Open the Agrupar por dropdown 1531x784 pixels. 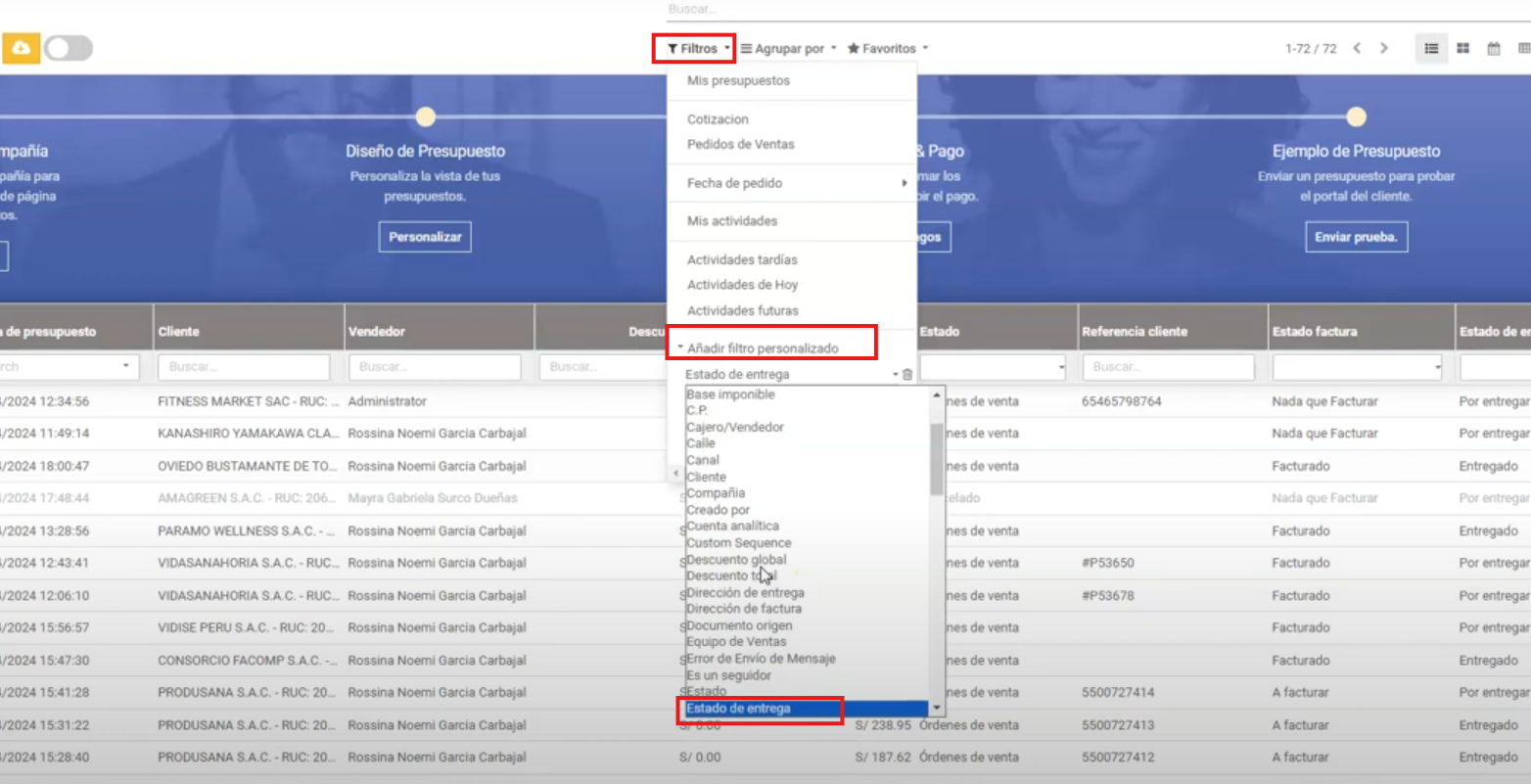click(x=788, y=48)
